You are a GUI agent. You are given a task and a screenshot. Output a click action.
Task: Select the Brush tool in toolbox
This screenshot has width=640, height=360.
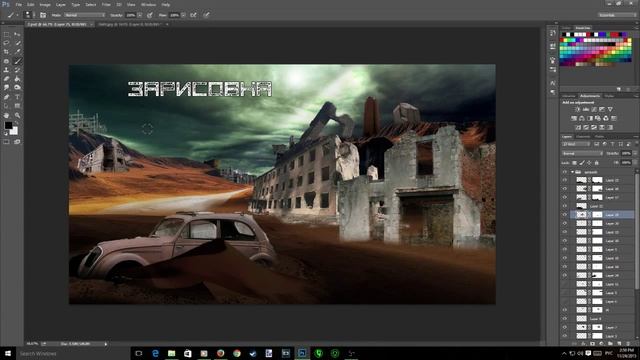(18, 61)
